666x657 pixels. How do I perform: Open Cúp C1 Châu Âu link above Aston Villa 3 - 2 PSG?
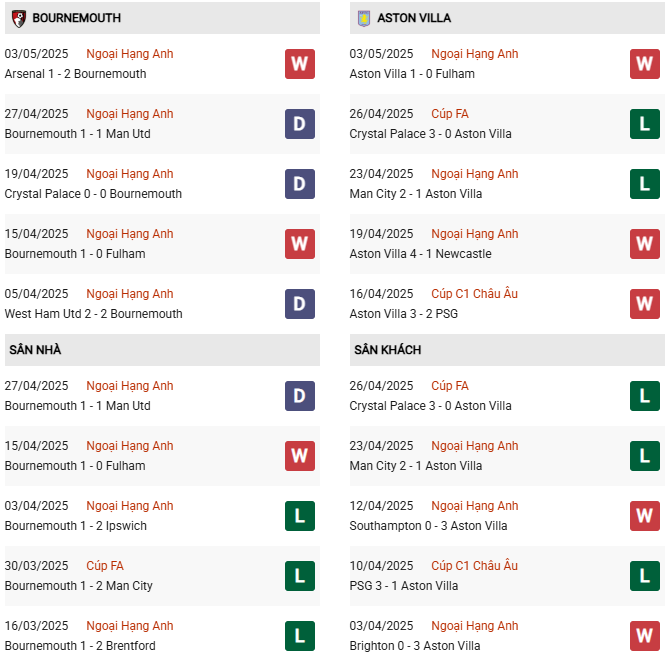[x=475, y=294]
